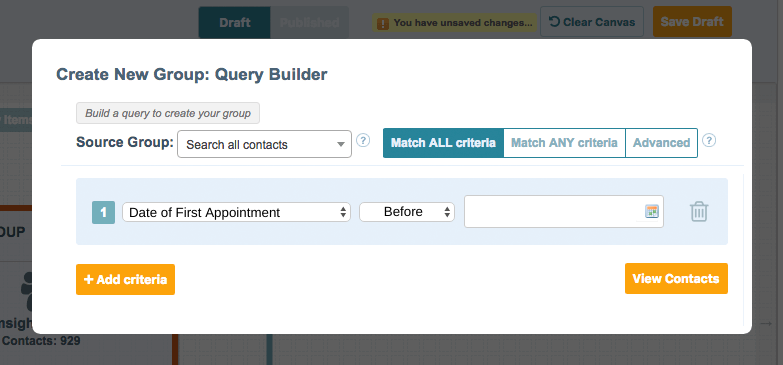Click the Contacts: 929 text behind dialog
The width and height of the screenshot is (783, 365).
(x=41, y=341)
